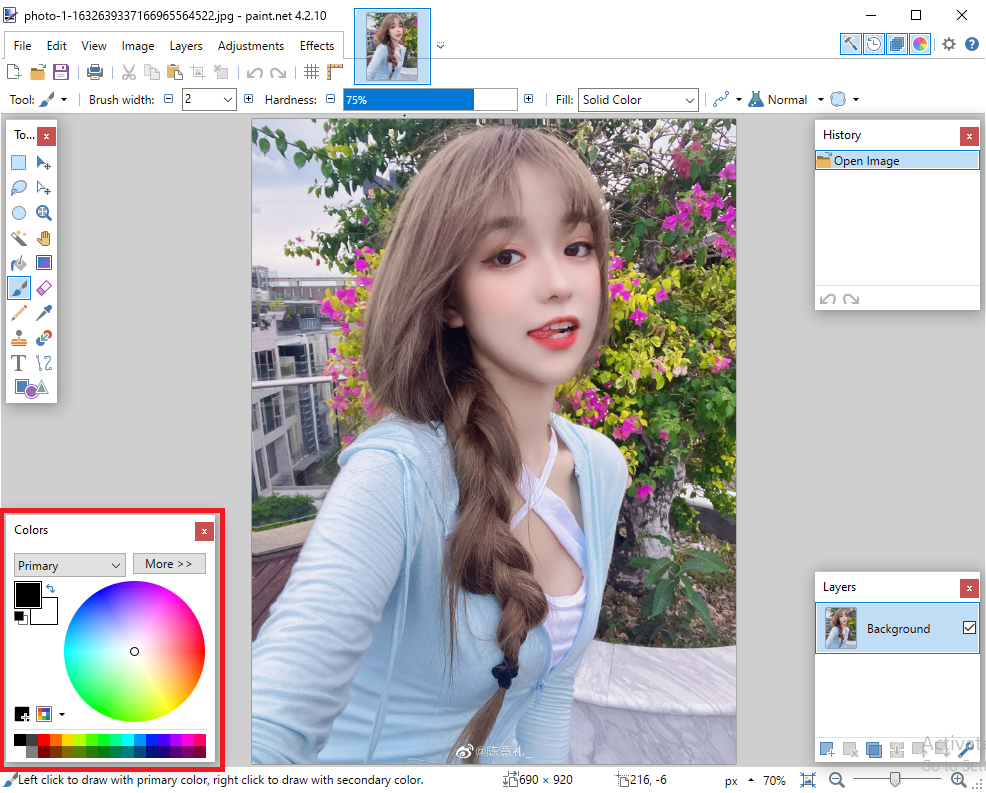Toggle the Colors window button at top-right

(x=920, y=44)
